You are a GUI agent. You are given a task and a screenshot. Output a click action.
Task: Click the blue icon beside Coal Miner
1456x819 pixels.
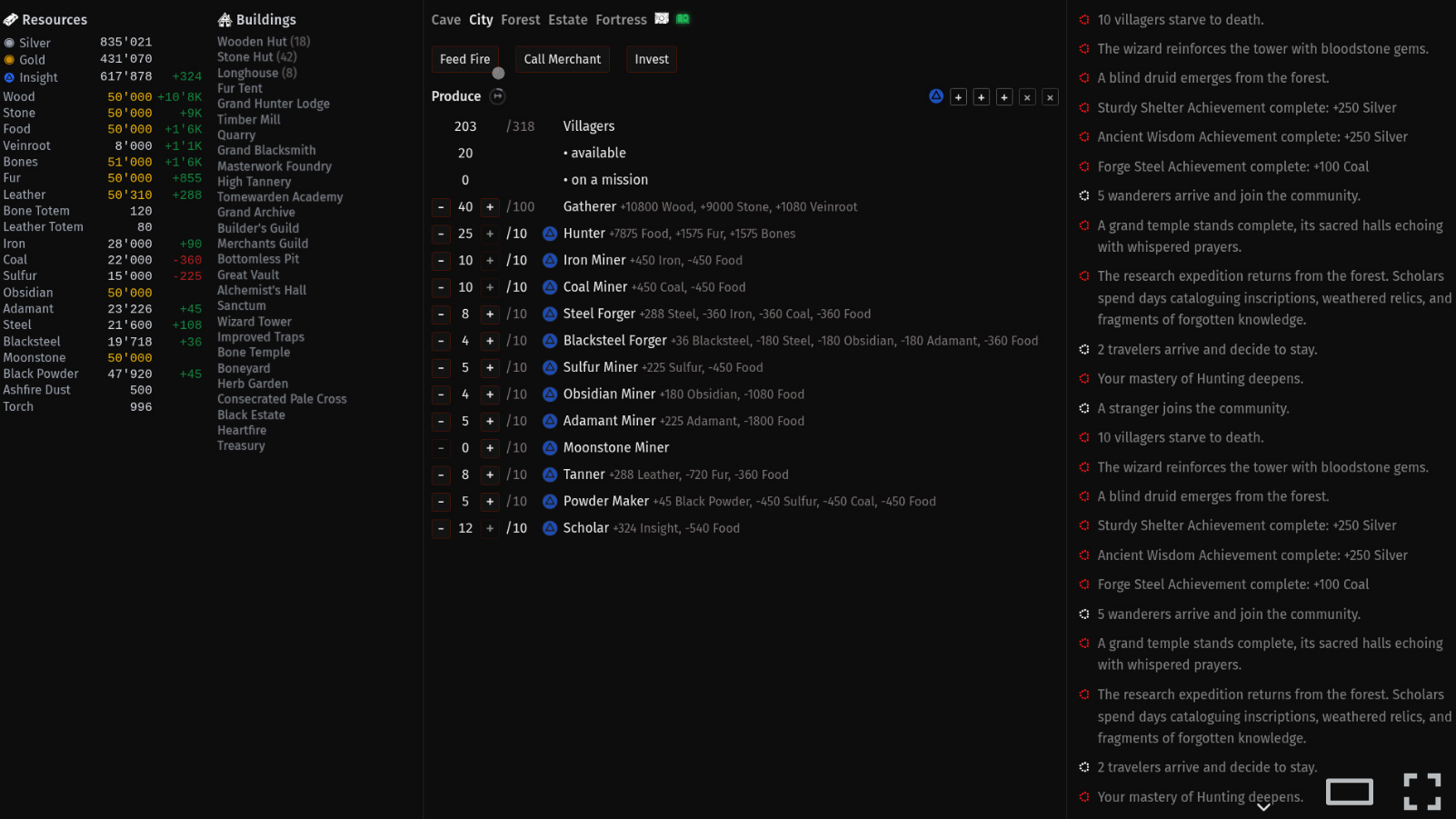click(x=550, y=287)
